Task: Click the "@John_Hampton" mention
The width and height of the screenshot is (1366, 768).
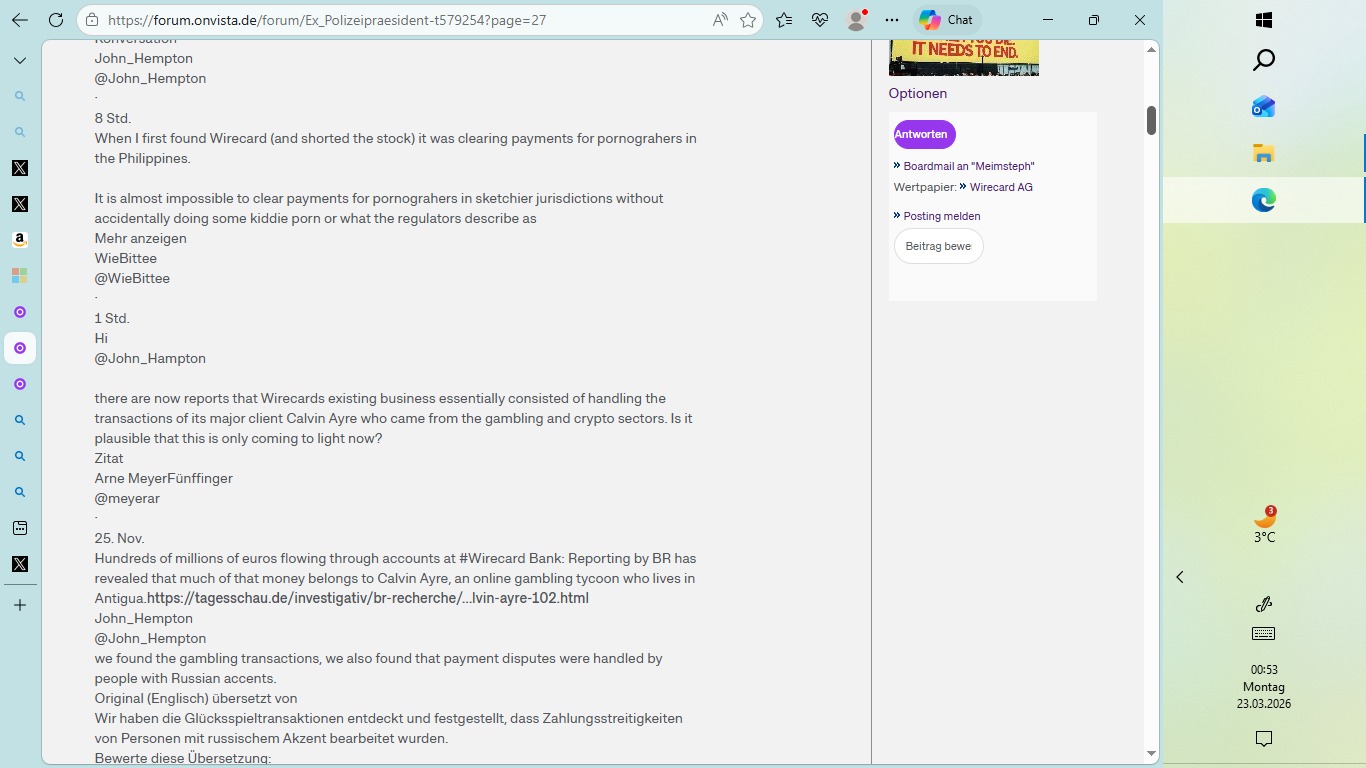Action: coord(150,358)
